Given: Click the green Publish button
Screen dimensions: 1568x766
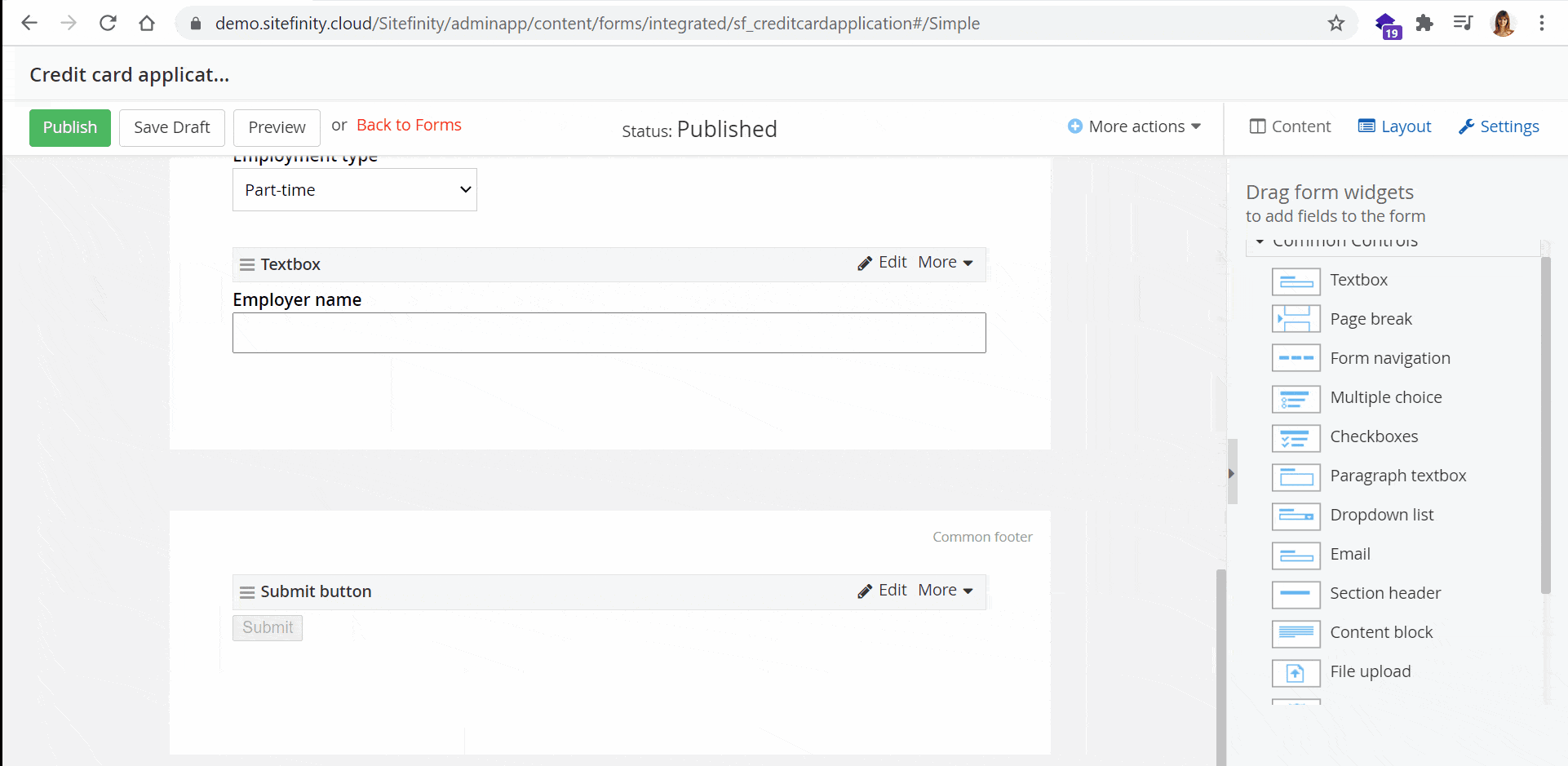Looking at the screenshot, I should (70, 128).
